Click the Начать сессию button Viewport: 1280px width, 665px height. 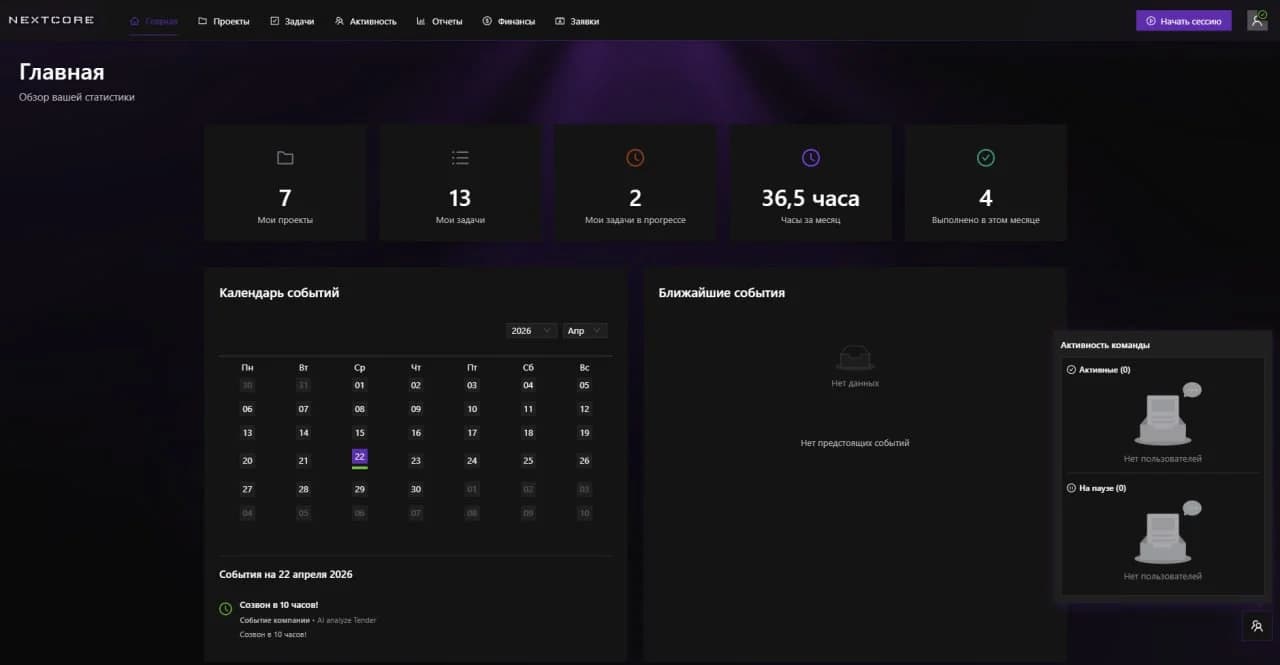pyautogui.click(x=1184, y=20)
